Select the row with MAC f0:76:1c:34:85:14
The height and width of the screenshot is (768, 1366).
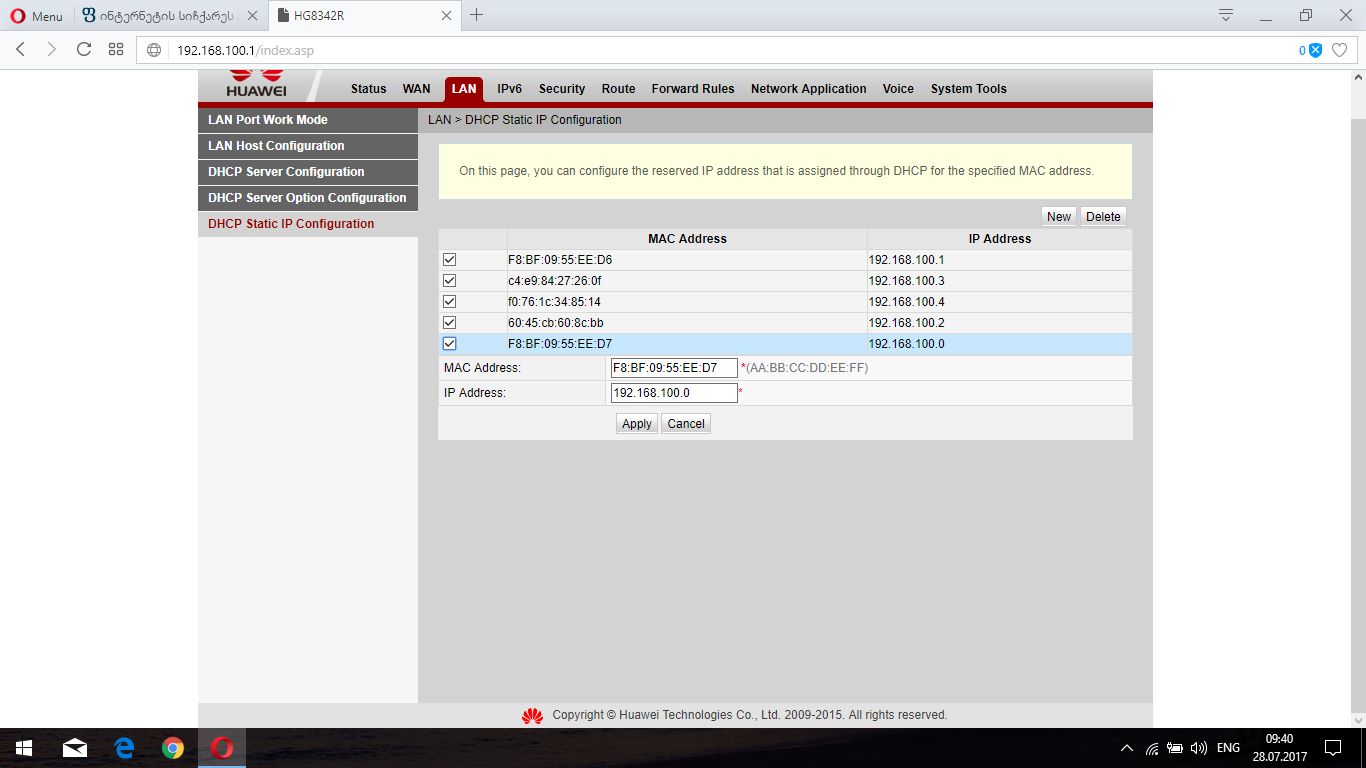(785, 302)
